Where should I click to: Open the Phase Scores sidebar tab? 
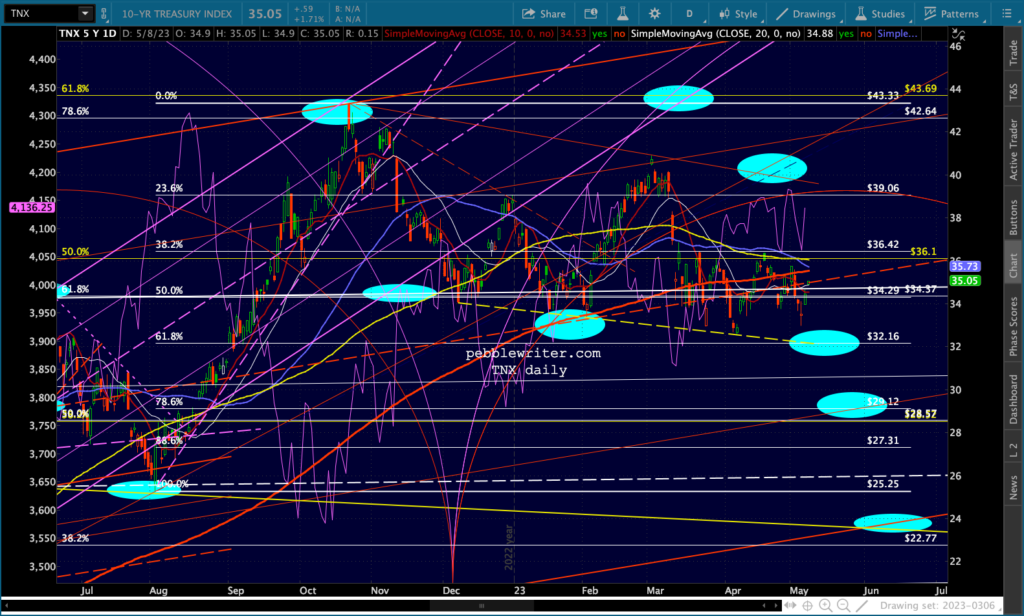point(1013,326)
